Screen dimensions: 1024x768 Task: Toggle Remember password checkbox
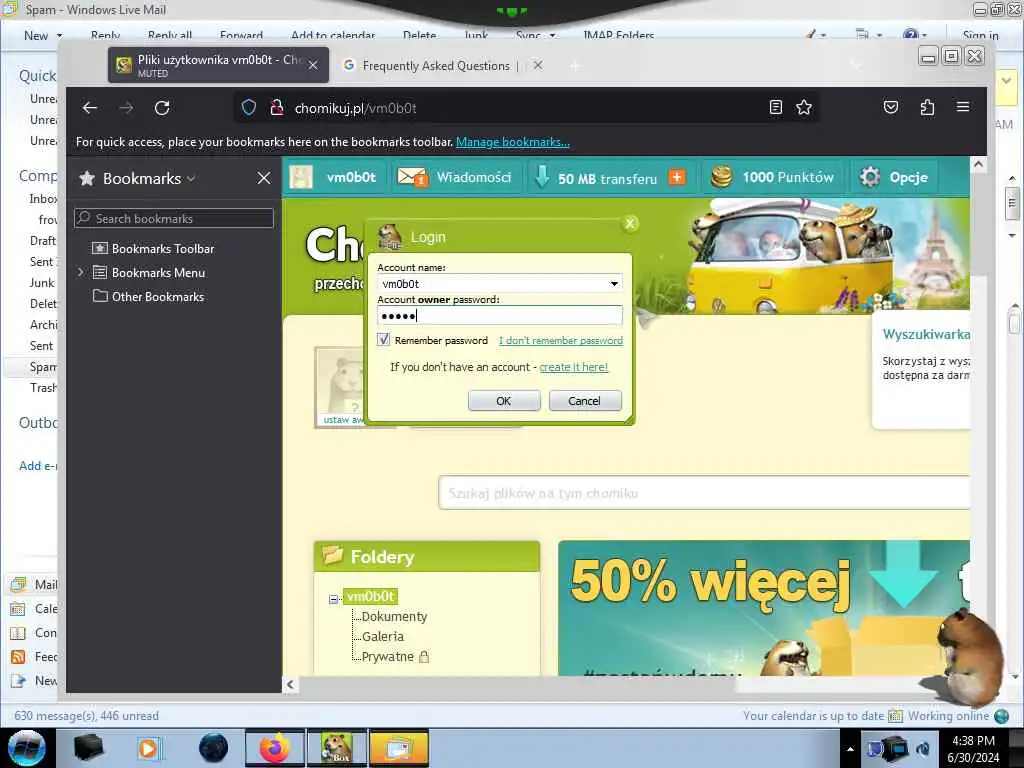pyautogui.click(x=383, y=340)
